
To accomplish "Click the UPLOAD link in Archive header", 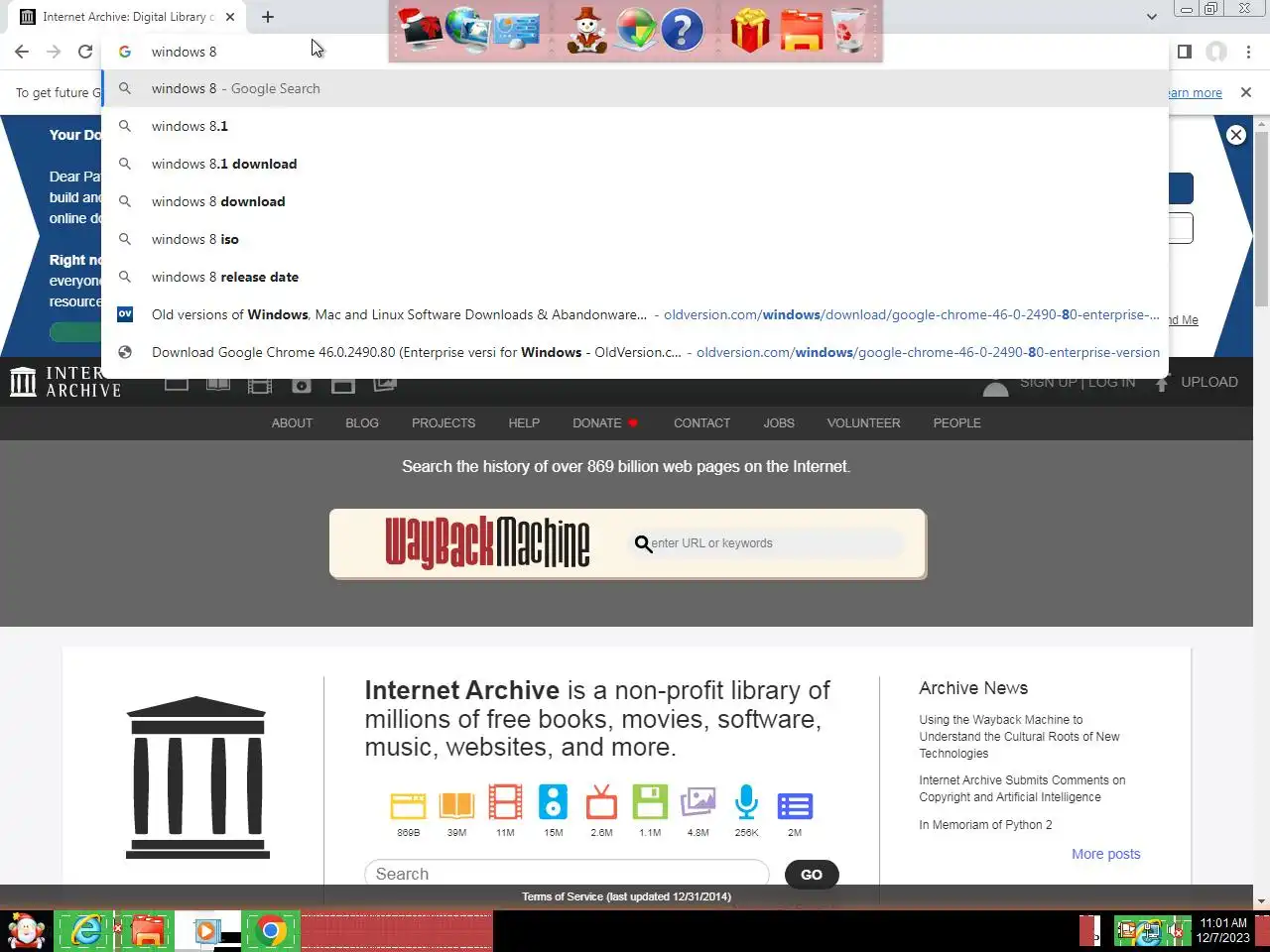I will coord(1198,383).
